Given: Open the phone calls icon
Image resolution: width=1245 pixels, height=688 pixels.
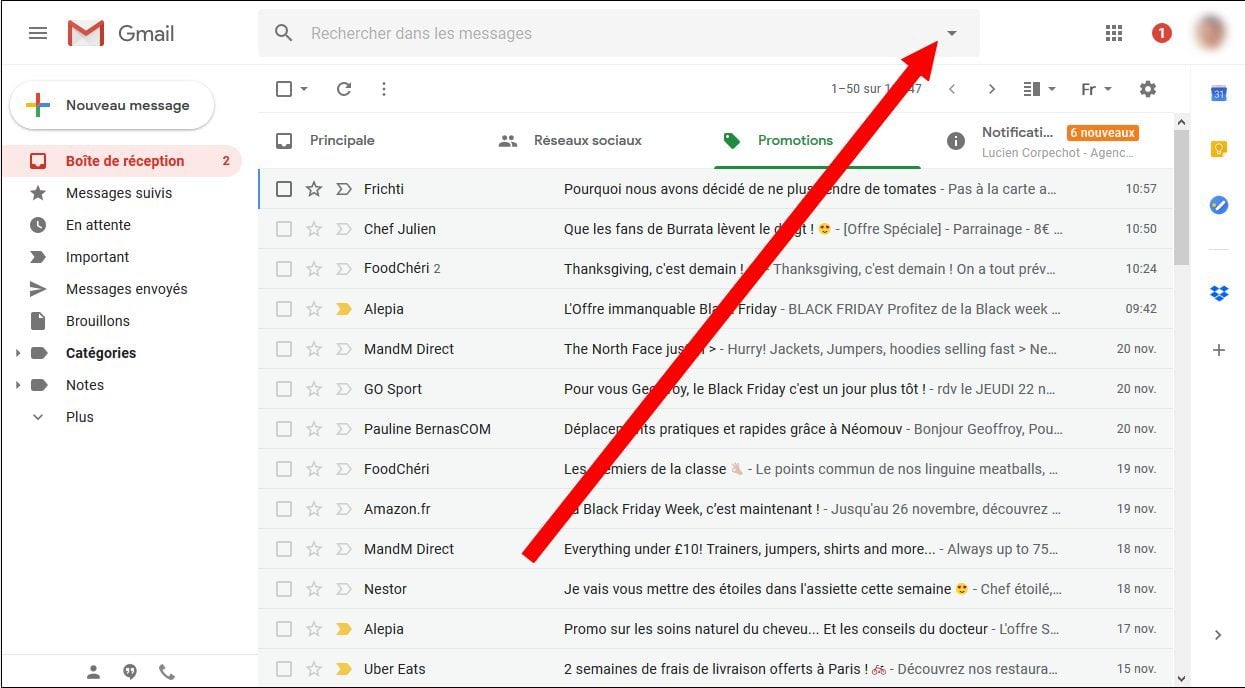Looking at the screenshot, I should click(167, 672).
